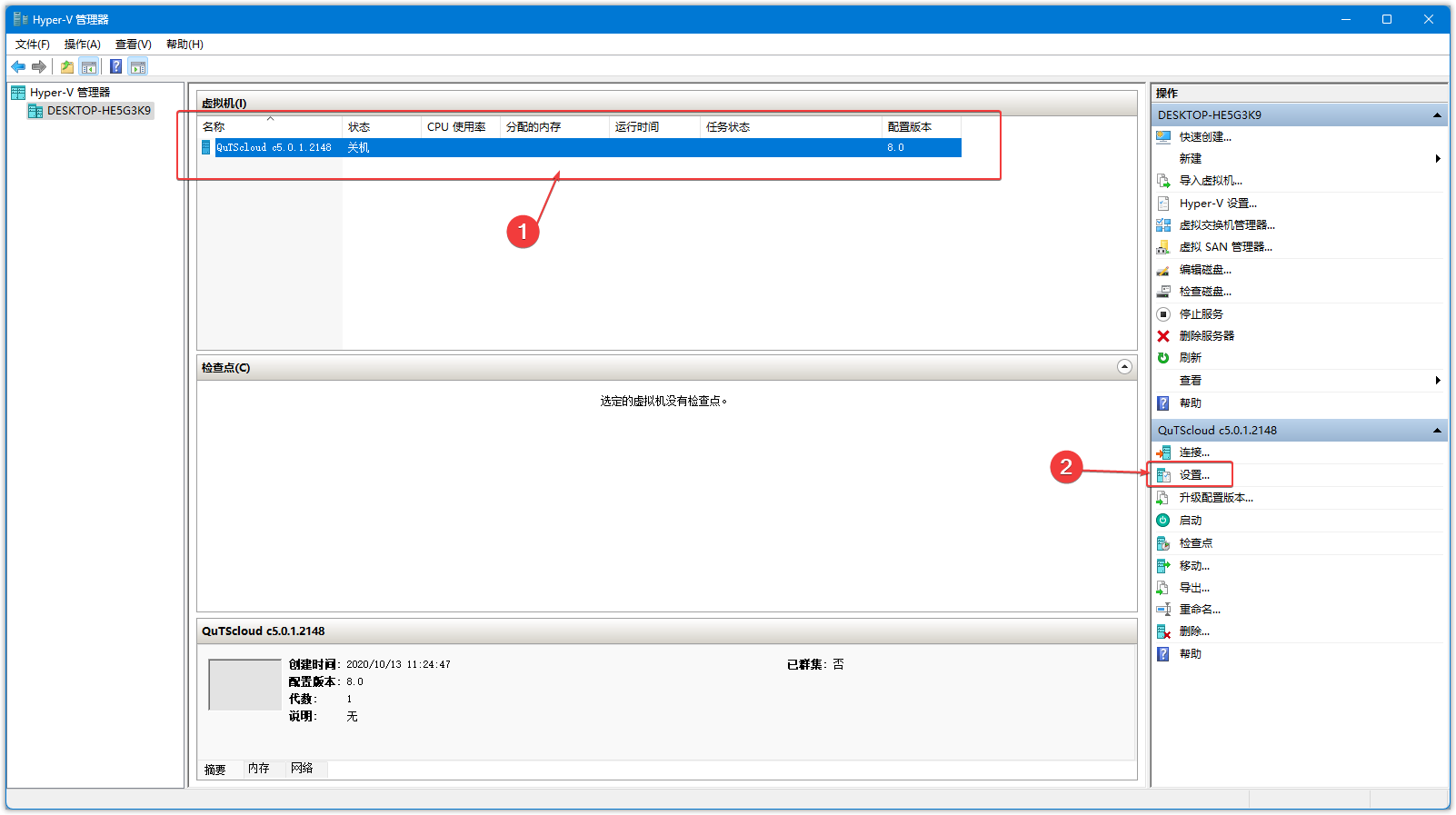Click the 快速创建 icon in actions
Viewport: 1456px width, 815px height.
[x=1163, y=137]
